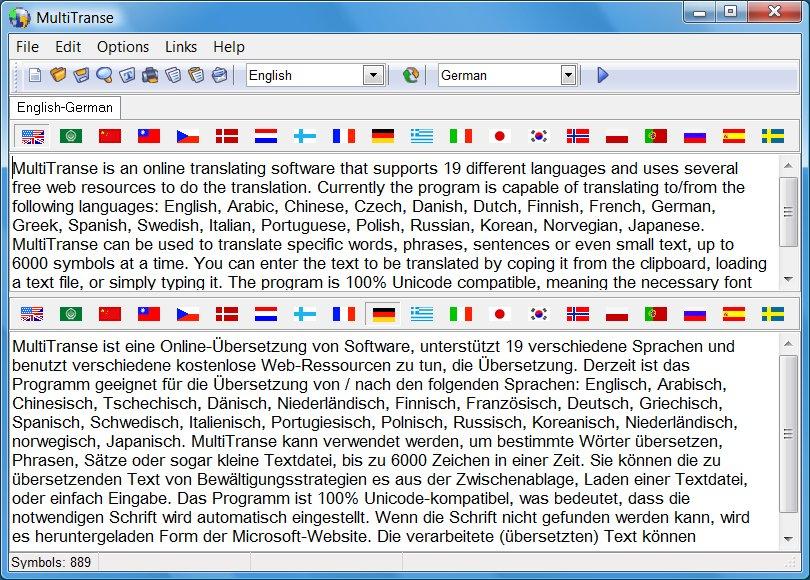
Task: Select Finnish flag in source flag row
Action: click(305, 136)
